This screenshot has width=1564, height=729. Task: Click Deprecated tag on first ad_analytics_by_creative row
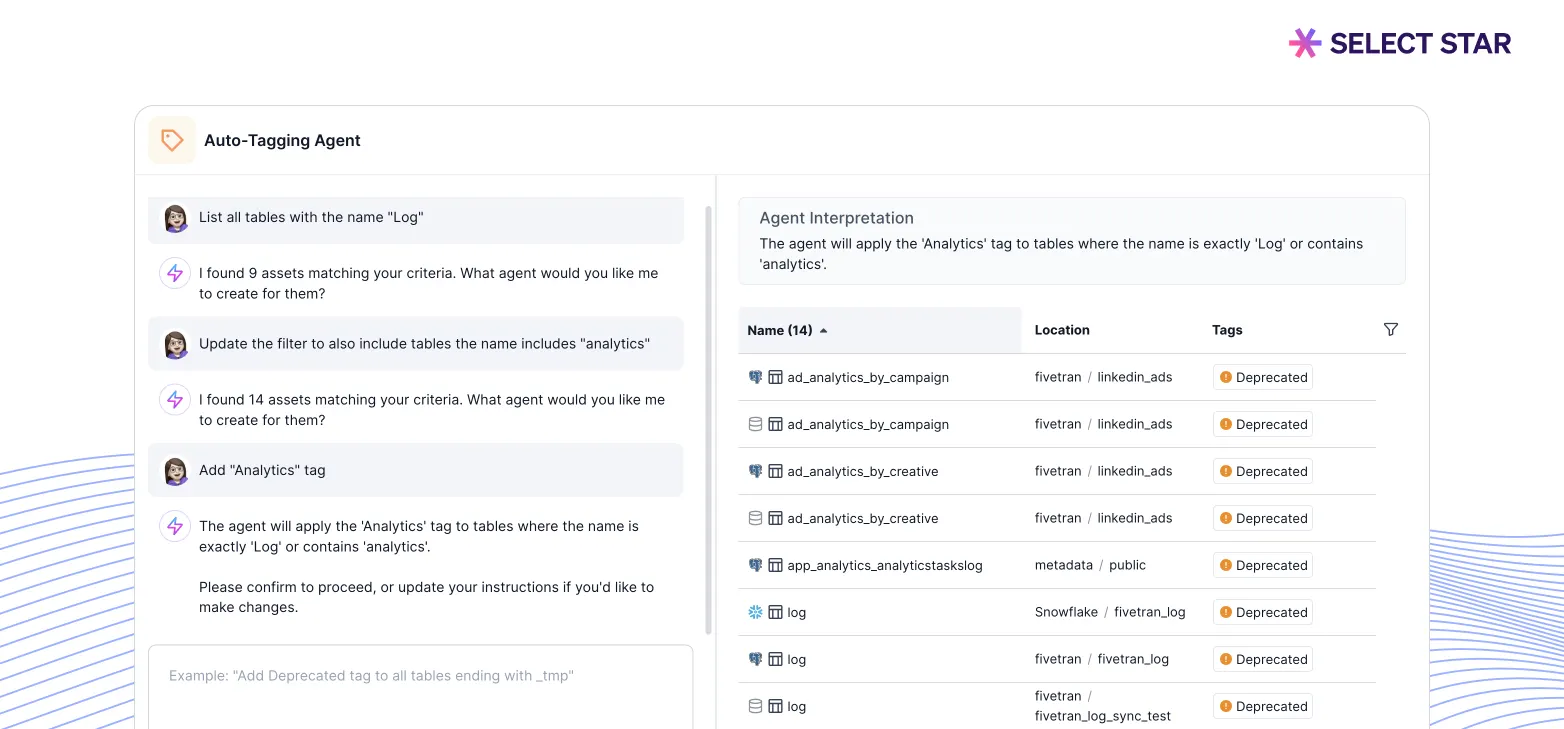click(x=1262, y=471)
